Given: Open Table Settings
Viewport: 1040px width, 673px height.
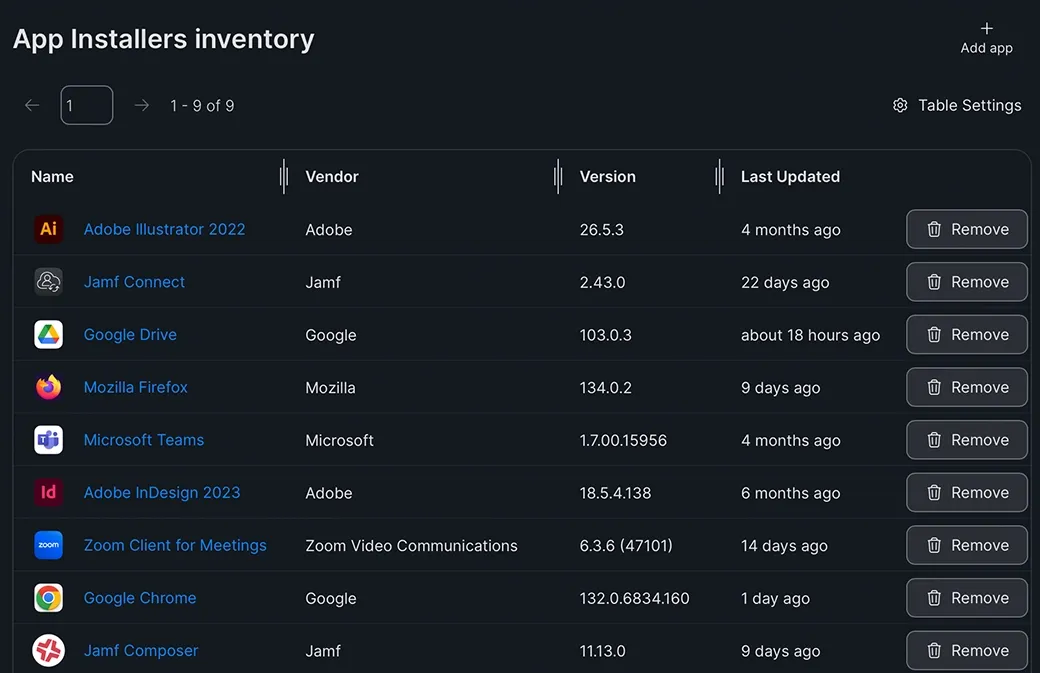Looking at the screenshot, I should (x=956, y=105).
